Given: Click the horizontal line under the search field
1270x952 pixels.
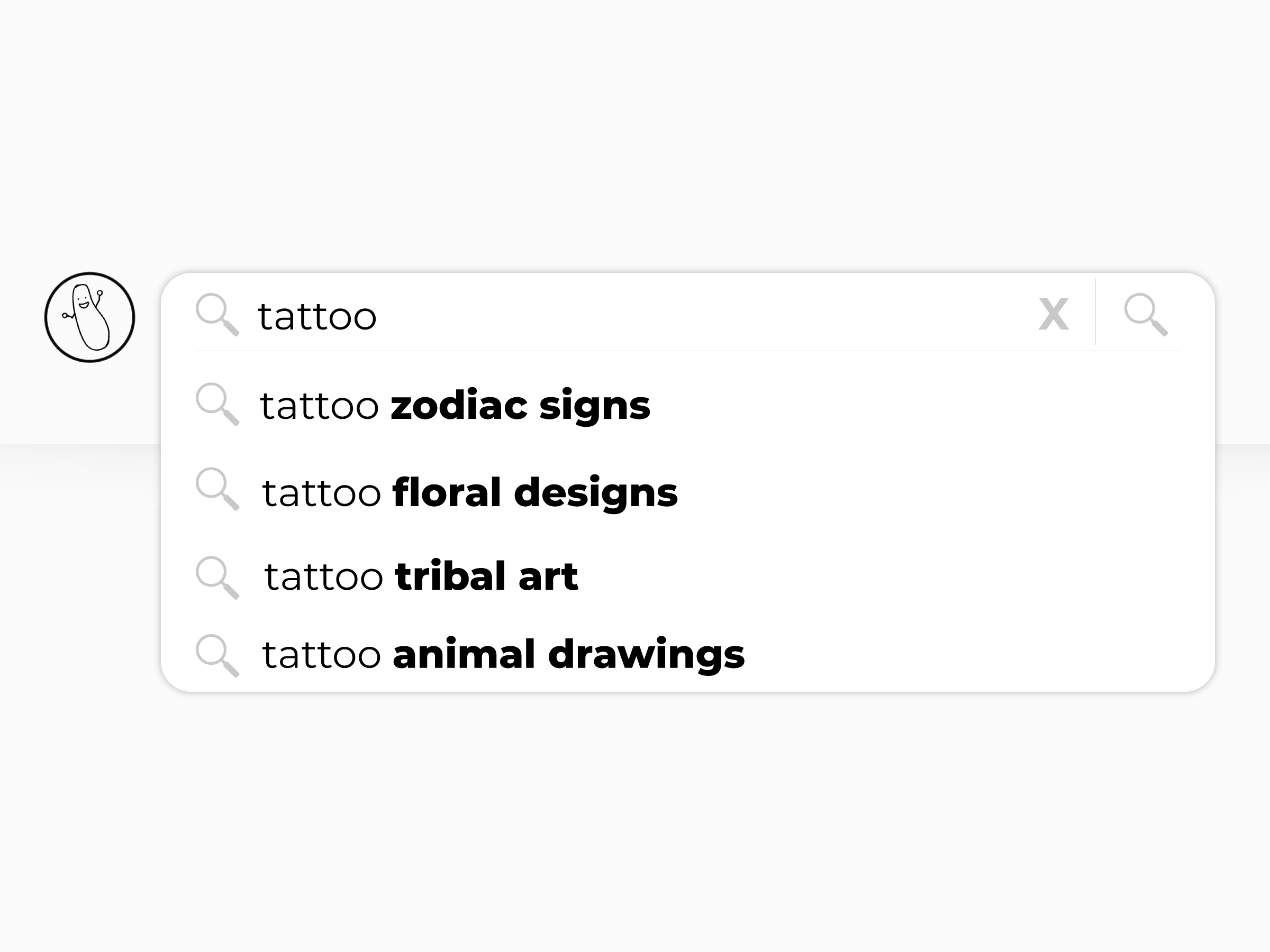Looking at the screenshot, I should 687,351.
